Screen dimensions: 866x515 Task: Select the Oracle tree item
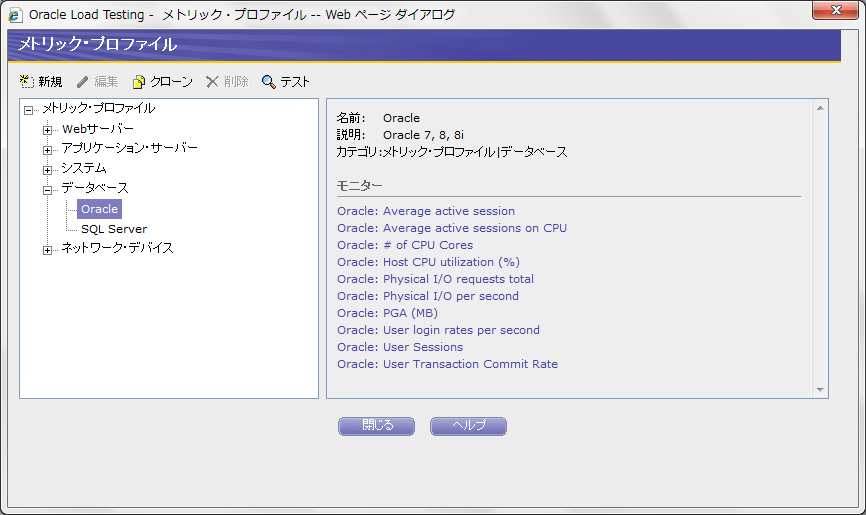pyautogui.click(x=99, y=209)
